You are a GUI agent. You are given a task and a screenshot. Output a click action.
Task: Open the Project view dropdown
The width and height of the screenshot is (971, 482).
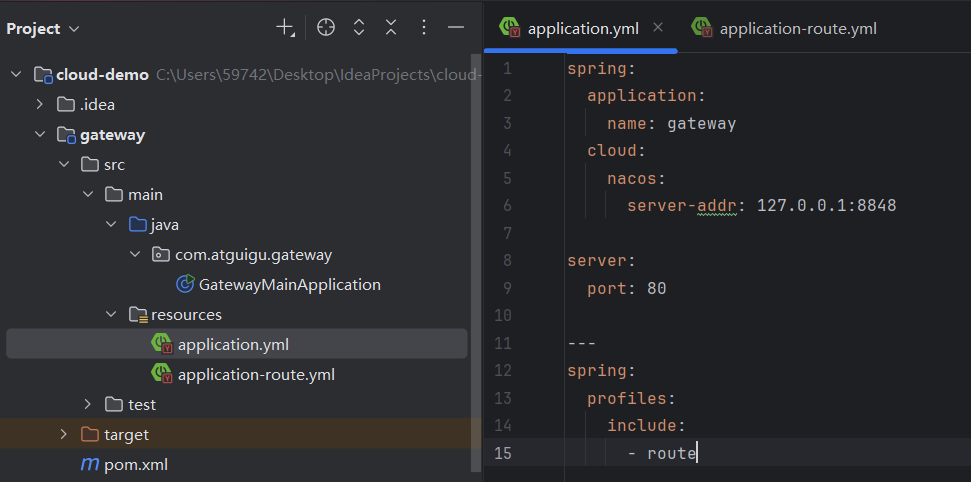click(x=43, y=28)
